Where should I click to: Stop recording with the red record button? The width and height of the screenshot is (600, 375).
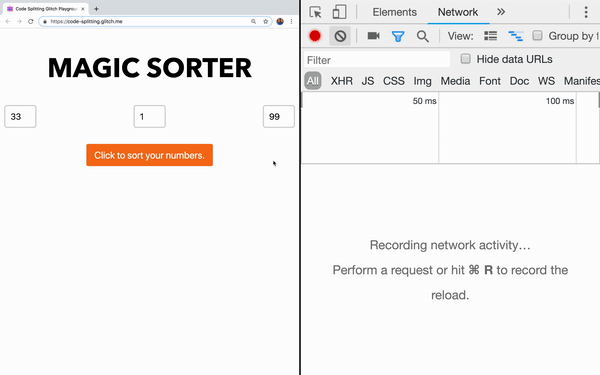pos(315,36)
